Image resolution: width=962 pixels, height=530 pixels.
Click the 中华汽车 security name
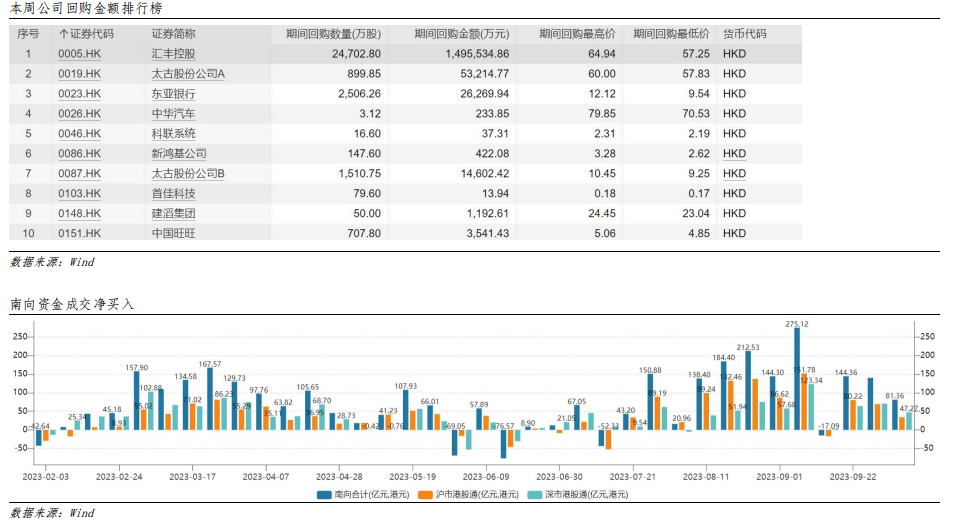pos(174,113)
